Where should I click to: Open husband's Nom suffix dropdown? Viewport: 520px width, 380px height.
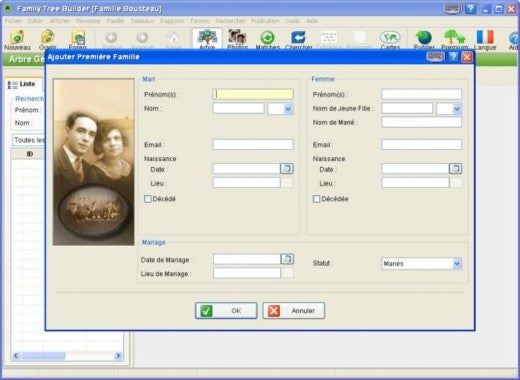pyautogui.click(x=288, y=109)
